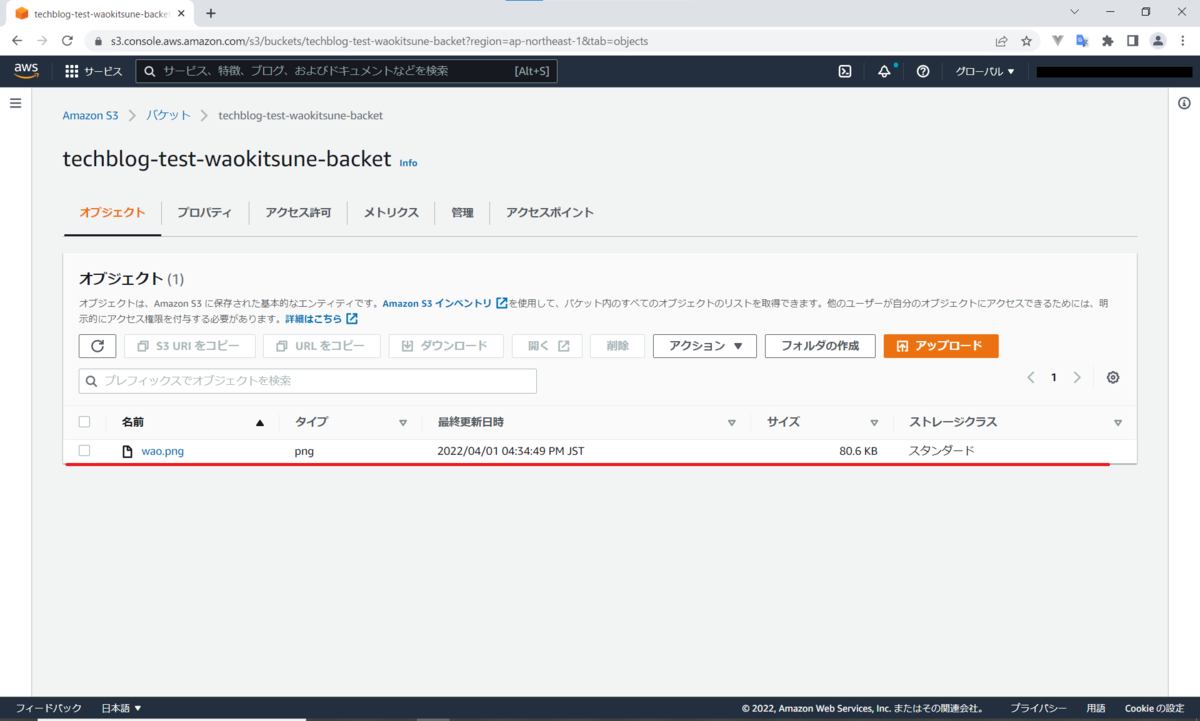Go to Amazon S3 breadcrumb

pos(90,115)
